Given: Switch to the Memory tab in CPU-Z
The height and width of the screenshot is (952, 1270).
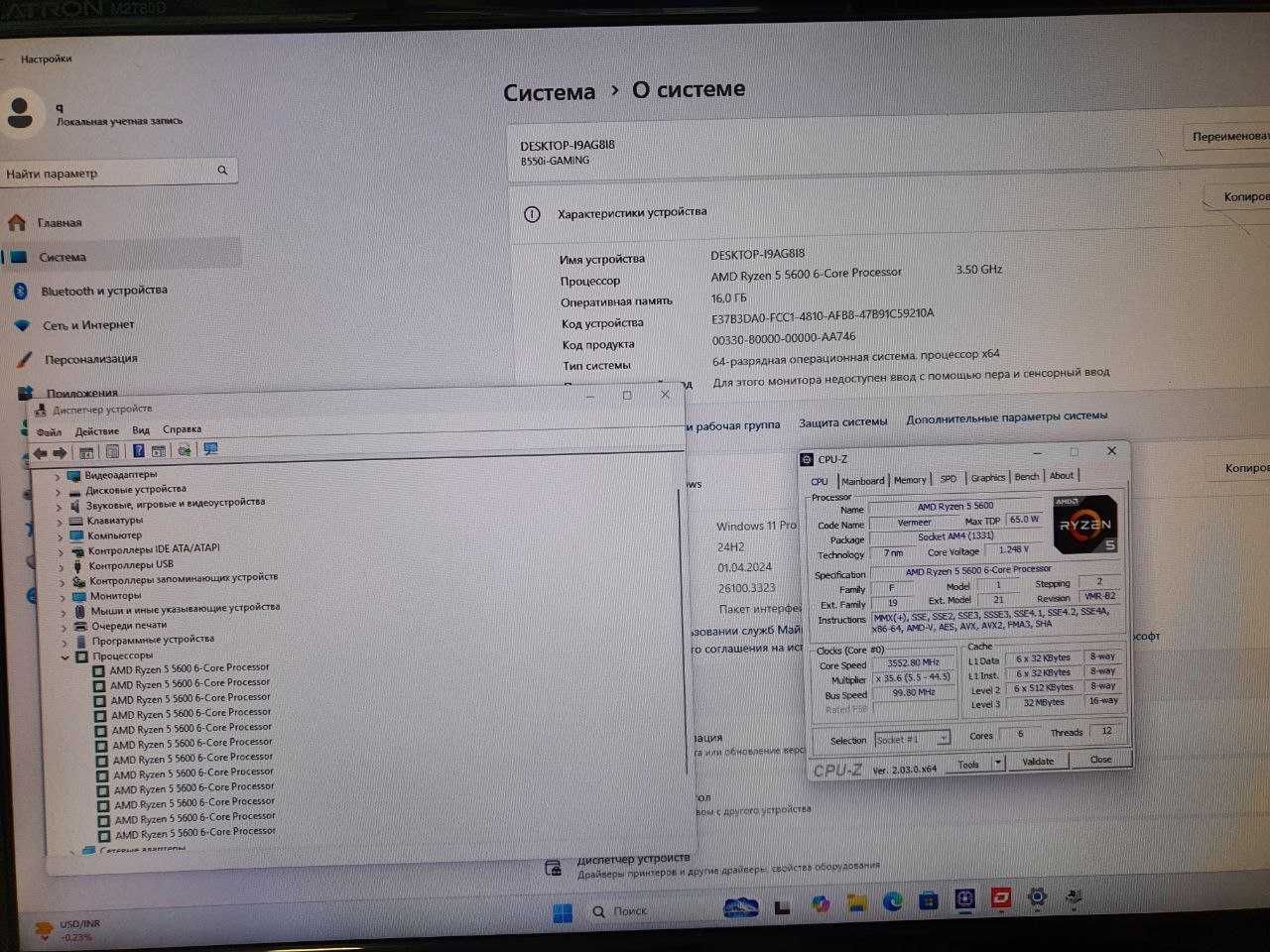Looking at the screenshot, I should click(909, 480).
